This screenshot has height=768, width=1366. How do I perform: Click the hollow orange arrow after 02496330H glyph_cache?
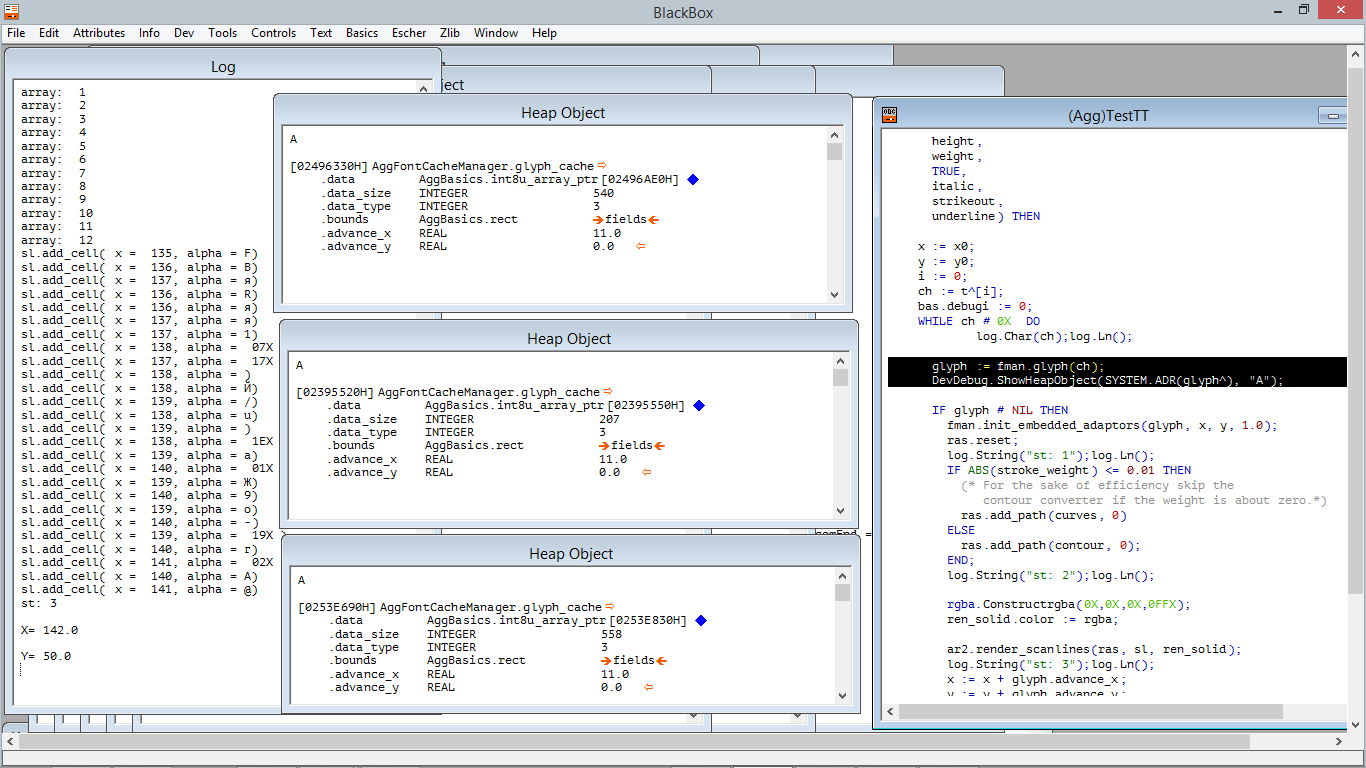click(602, 166)
